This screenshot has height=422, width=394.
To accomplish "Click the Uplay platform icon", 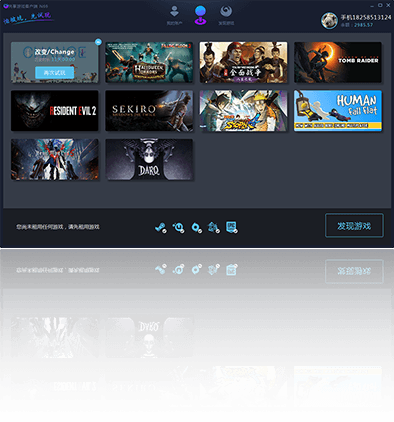I will click(x=178, y=228).
